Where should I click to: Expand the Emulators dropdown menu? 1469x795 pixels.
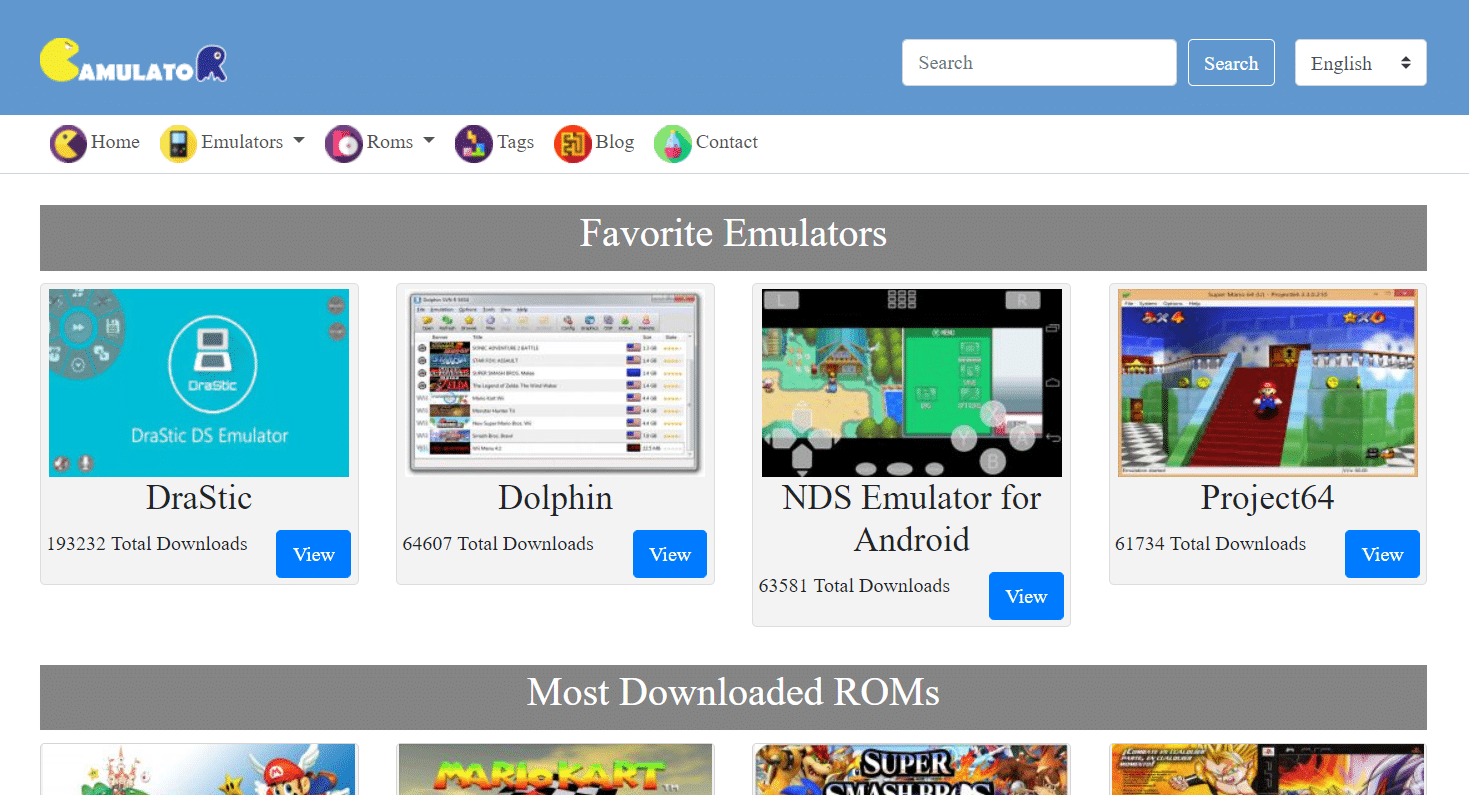point(252,142)
